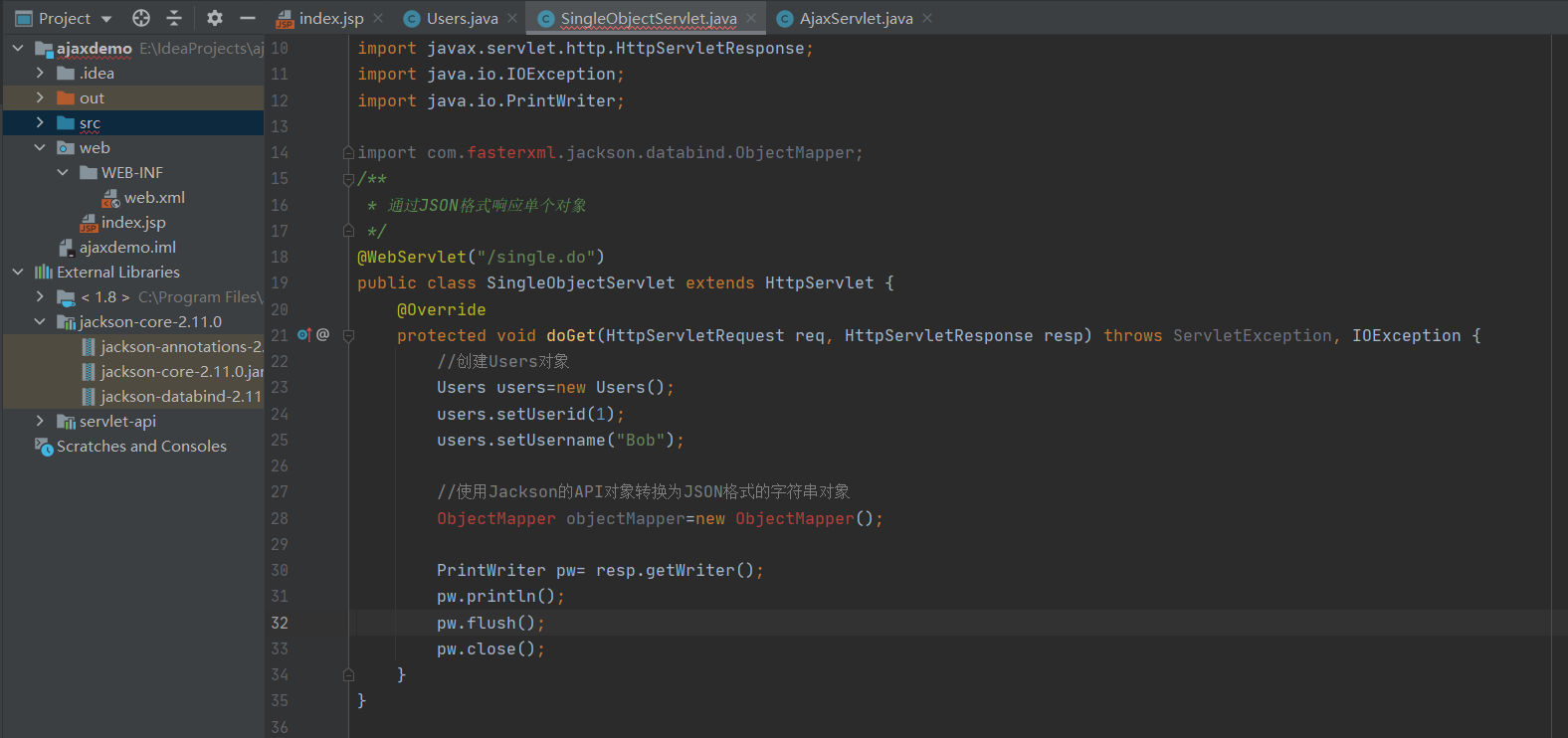
Task: Open Scratches and Consoles
Action: (x=141, y=446)
